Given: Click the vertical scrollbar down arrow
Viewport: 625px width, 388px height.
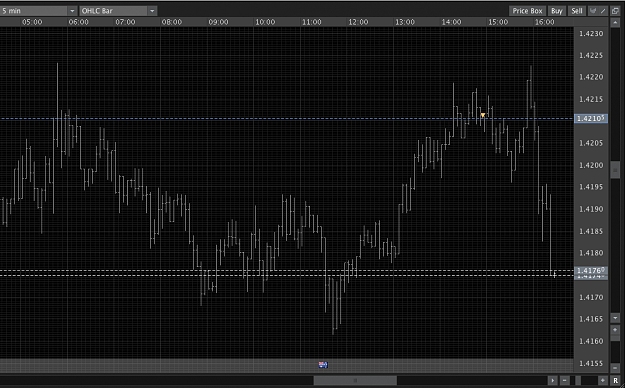Looking at the screenshot, I should (x=615, y=318).
